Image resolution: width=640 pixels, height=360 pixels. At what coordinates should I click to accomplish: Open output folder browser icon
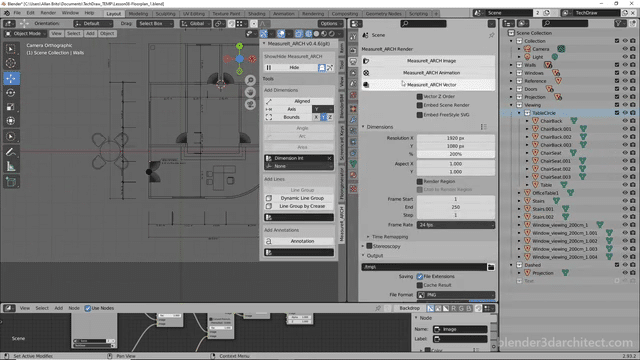(x=491, y=267)
